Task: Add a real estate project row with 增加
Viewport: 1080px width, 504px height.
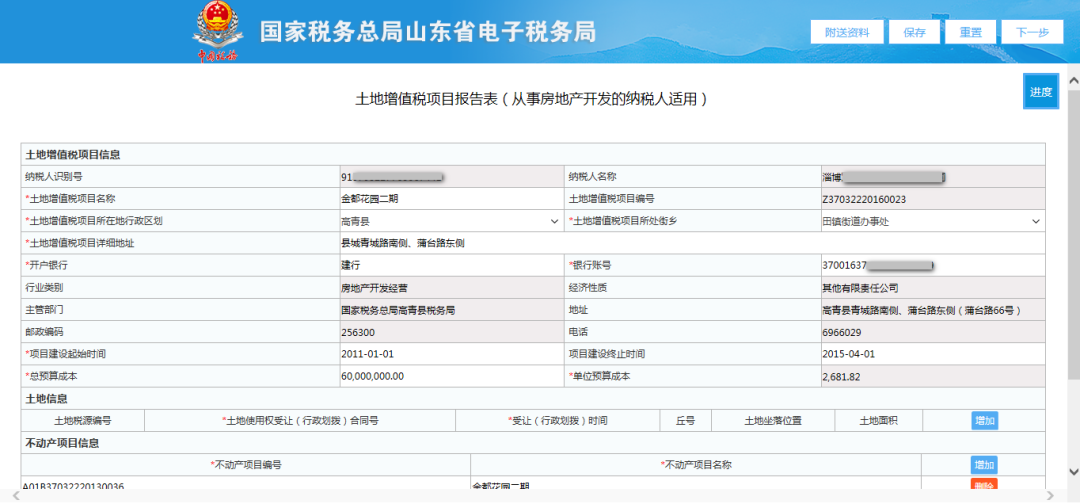Action: [x=984, y=465]
